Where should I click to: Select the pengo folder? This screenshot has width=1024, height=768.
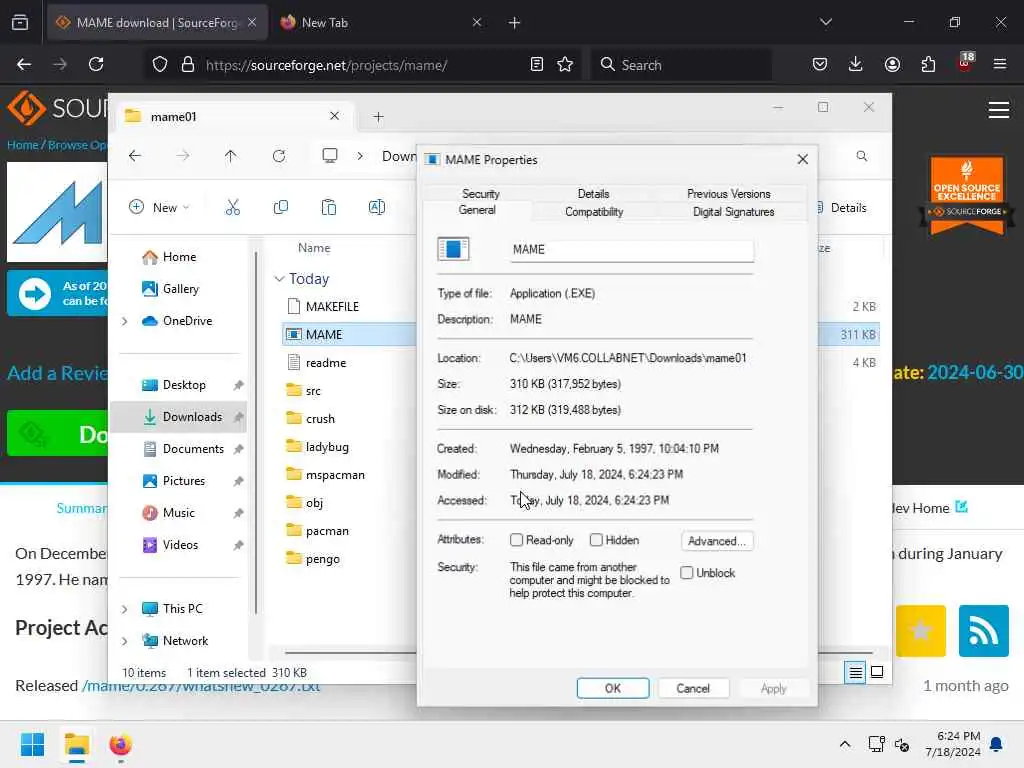click(323, 559)
